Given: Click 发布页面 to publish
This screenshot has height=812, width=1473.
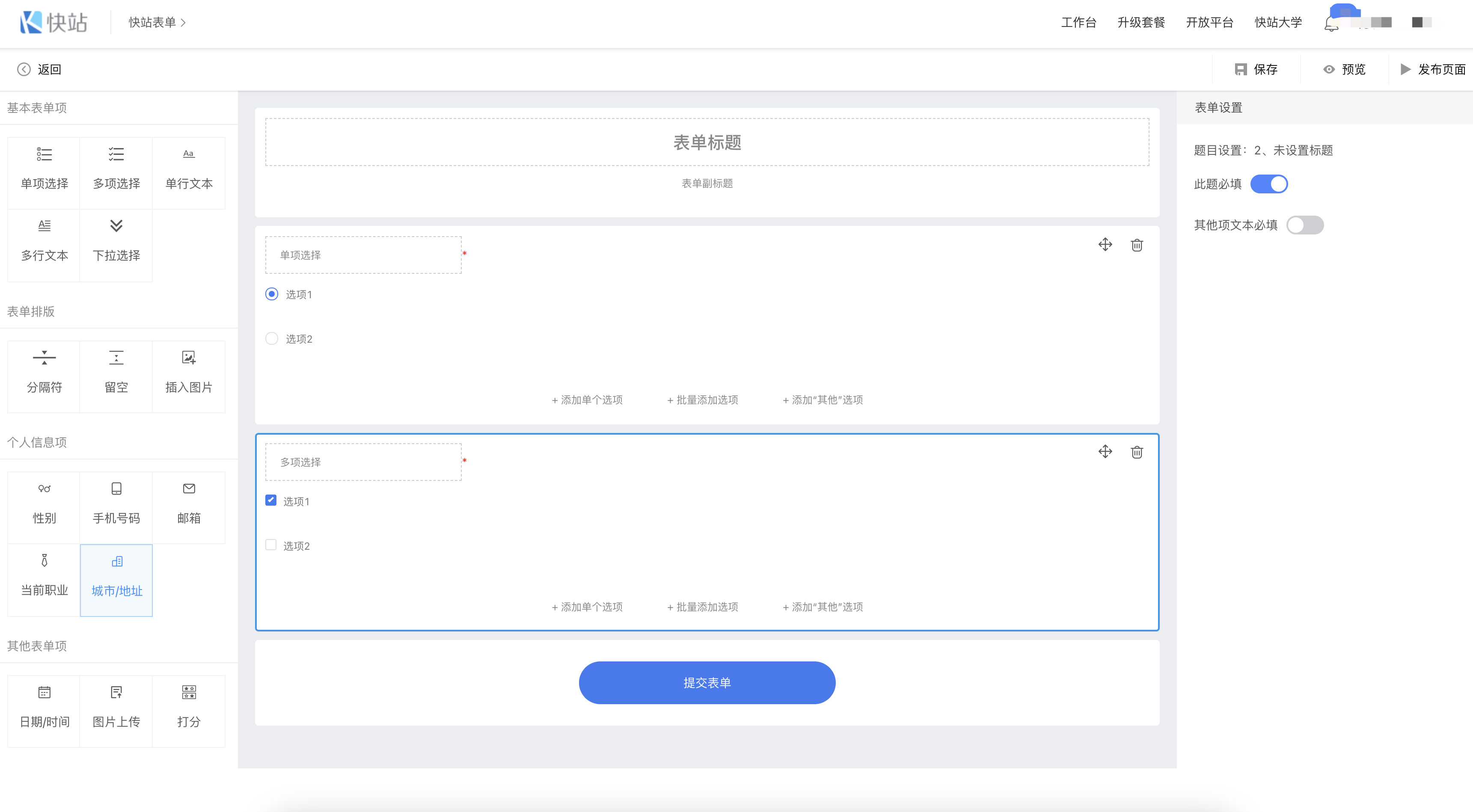Looking at the screenshot, I should pos(1433,69).
